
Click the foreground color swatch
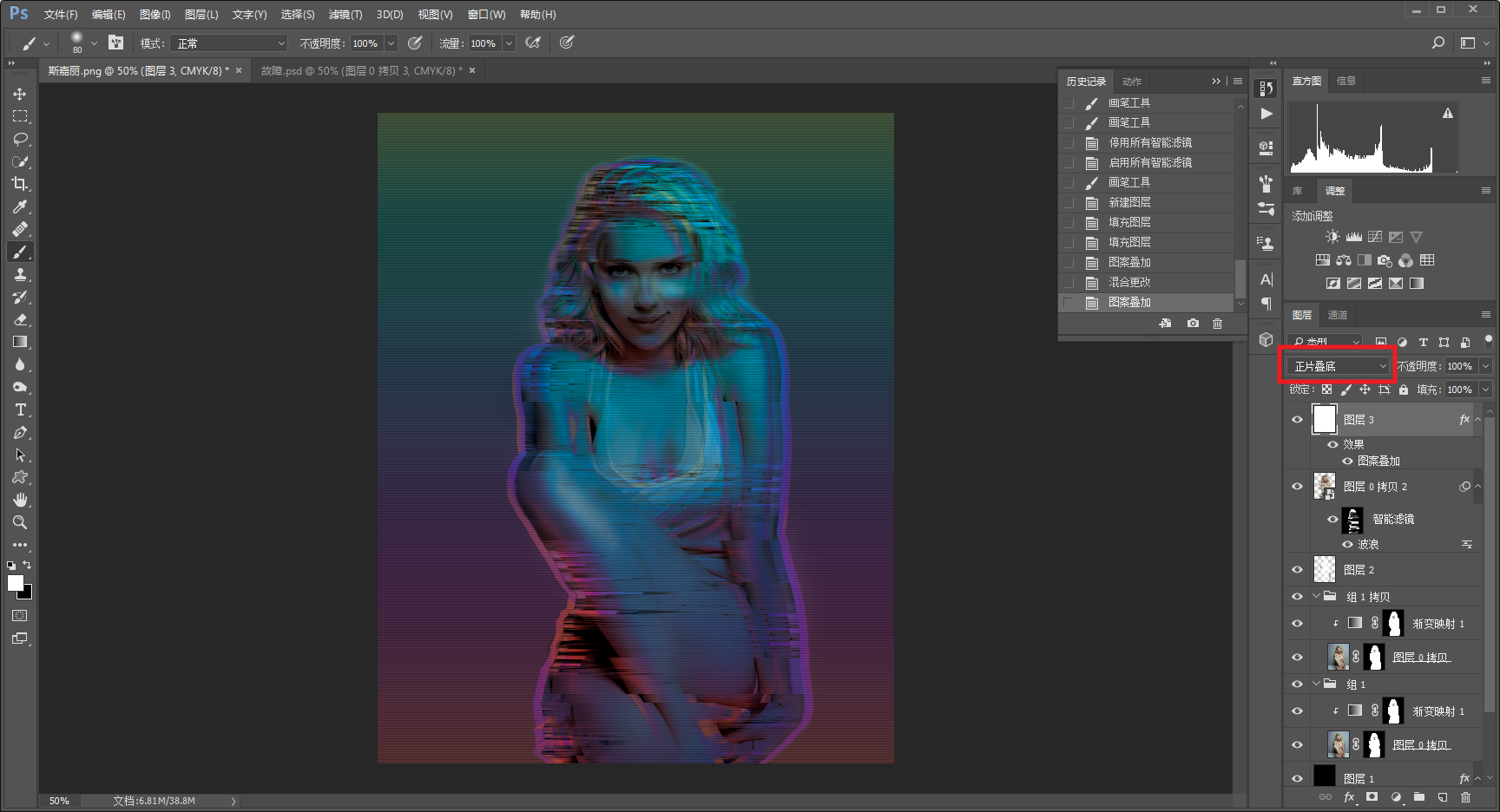pos(15,583)
